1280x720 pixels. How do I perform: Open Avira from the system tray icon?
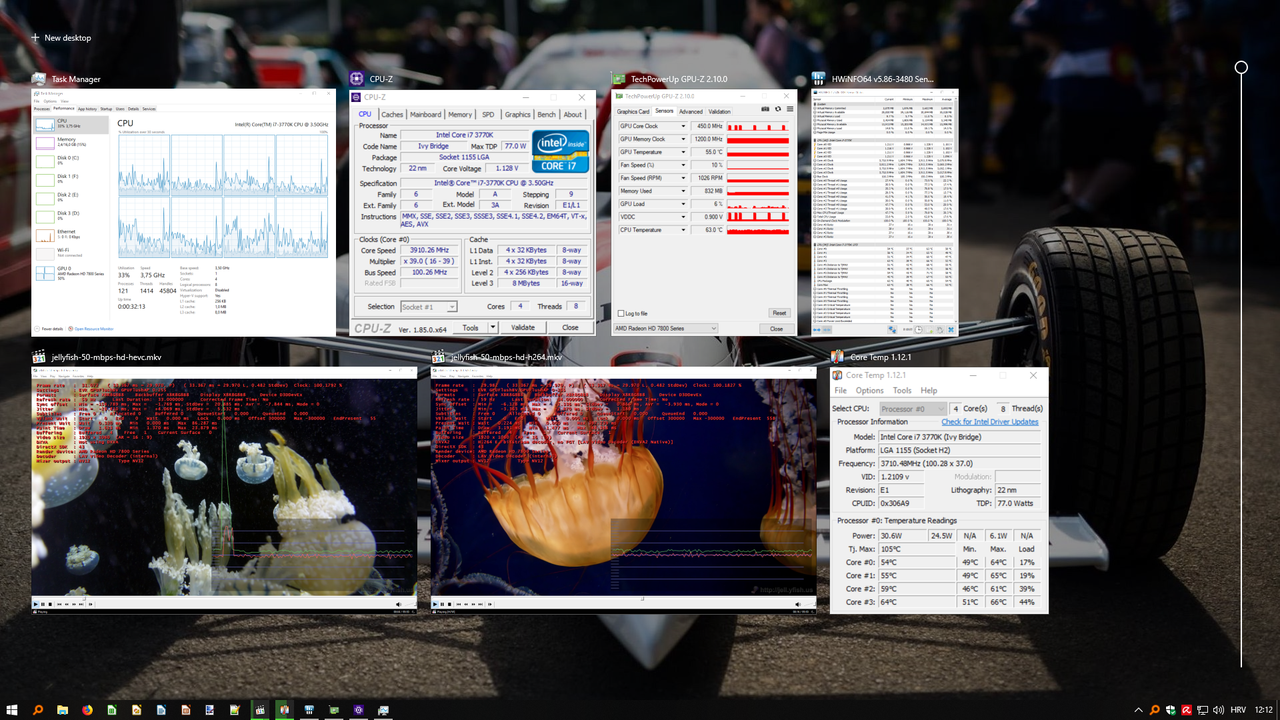(x=1186, y=710)
